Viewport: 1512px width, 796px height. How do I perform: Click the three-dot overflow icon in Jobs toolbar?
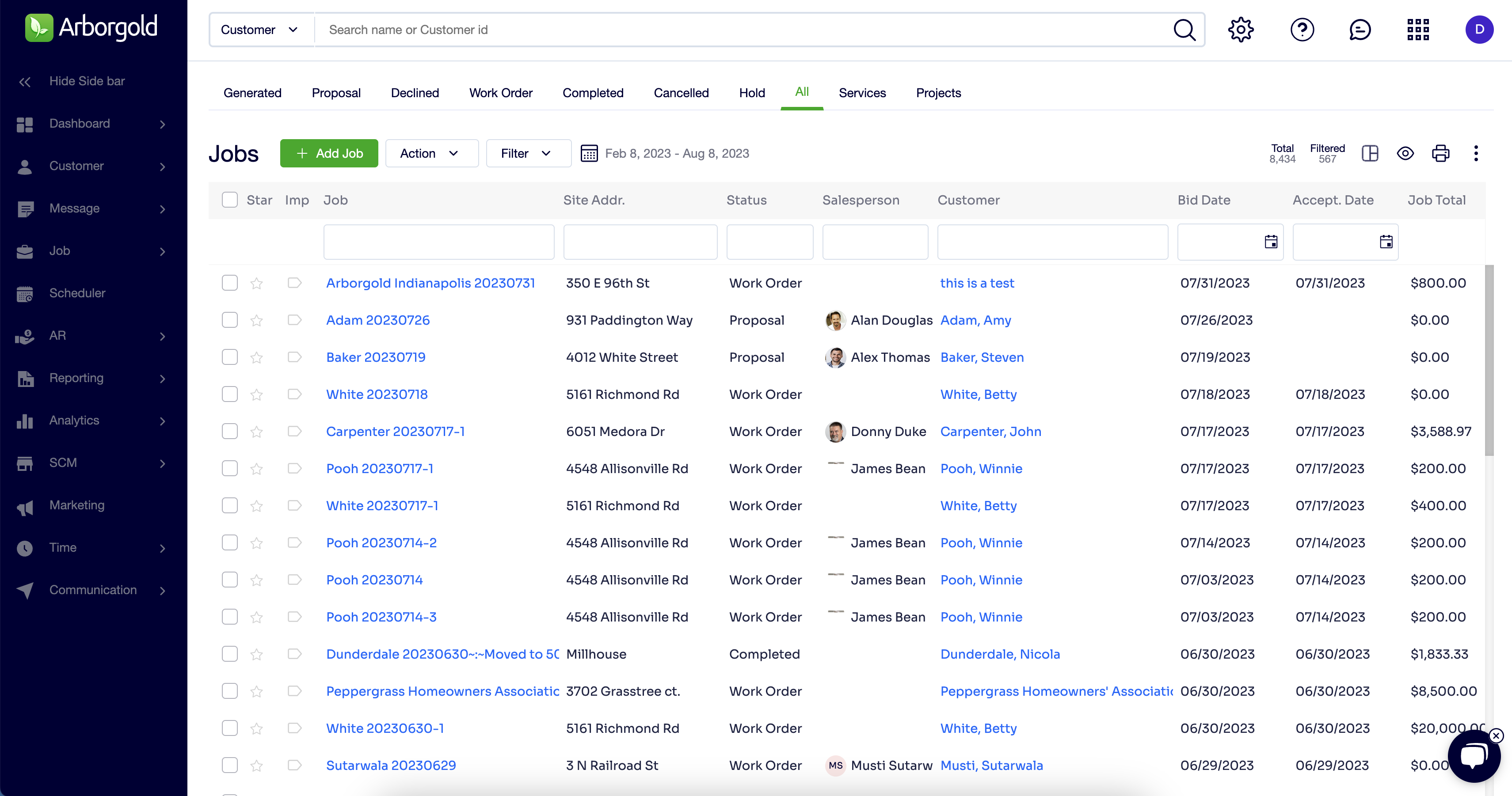coord(1476,153)
